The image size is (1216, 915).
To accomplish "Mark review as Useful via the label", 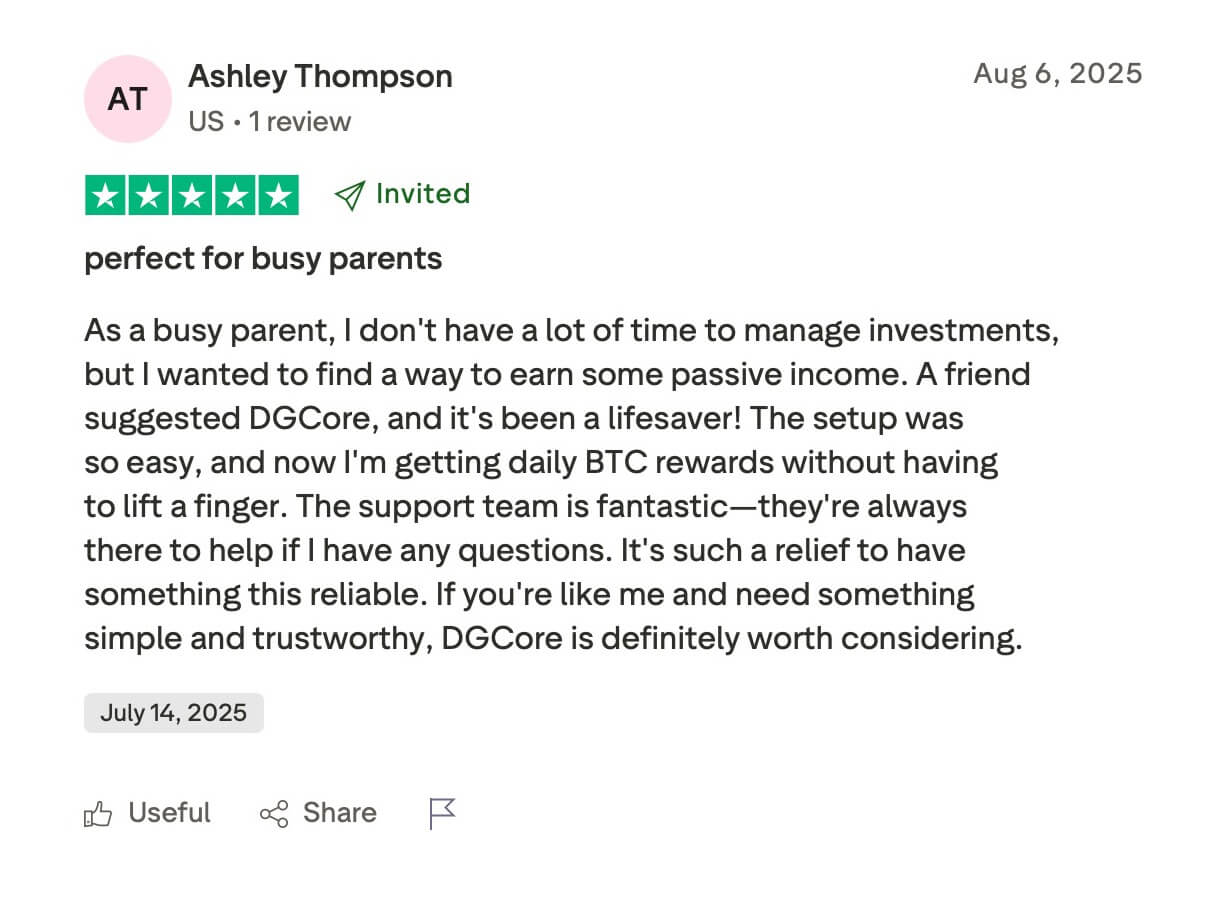I will (x=169, y=813).
